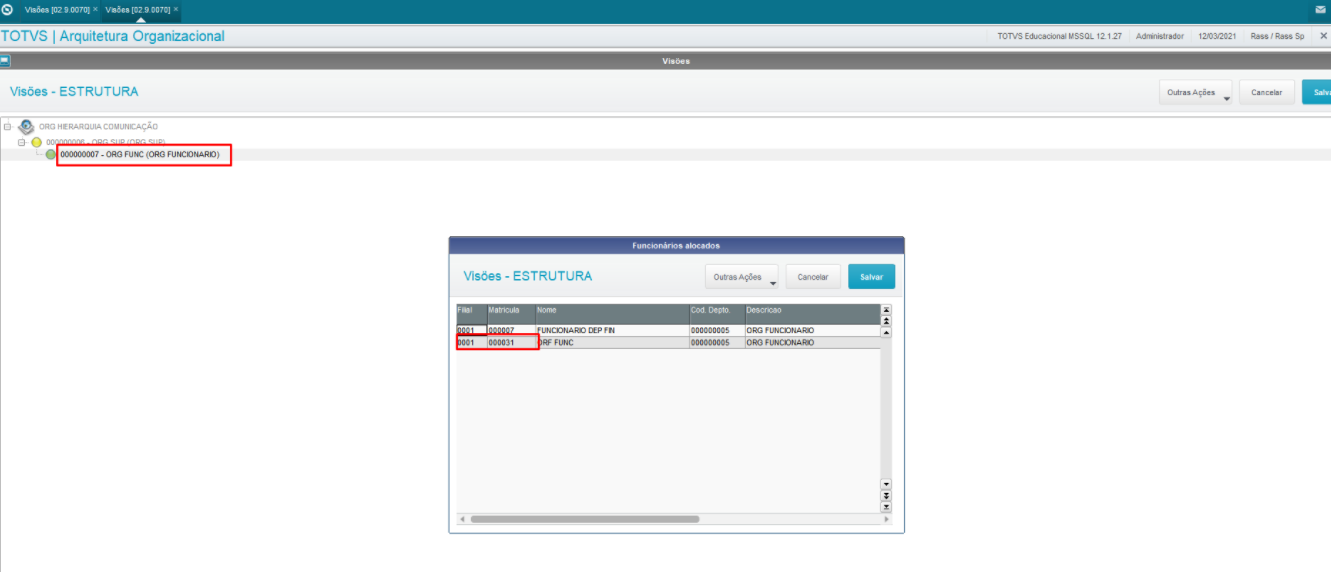Switch to the second Visões [02.9.0070] tab
Viewport: 1331px width, 572px height.
click(137, 9)
